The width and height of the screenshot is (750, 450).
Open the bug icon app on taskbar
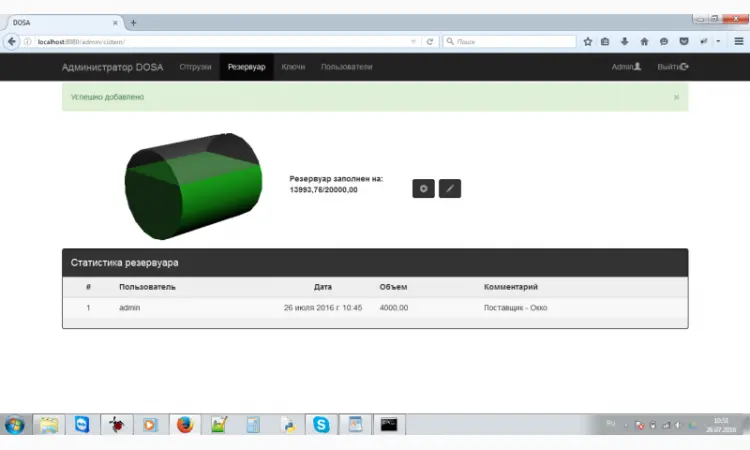[x=116, y=425]
